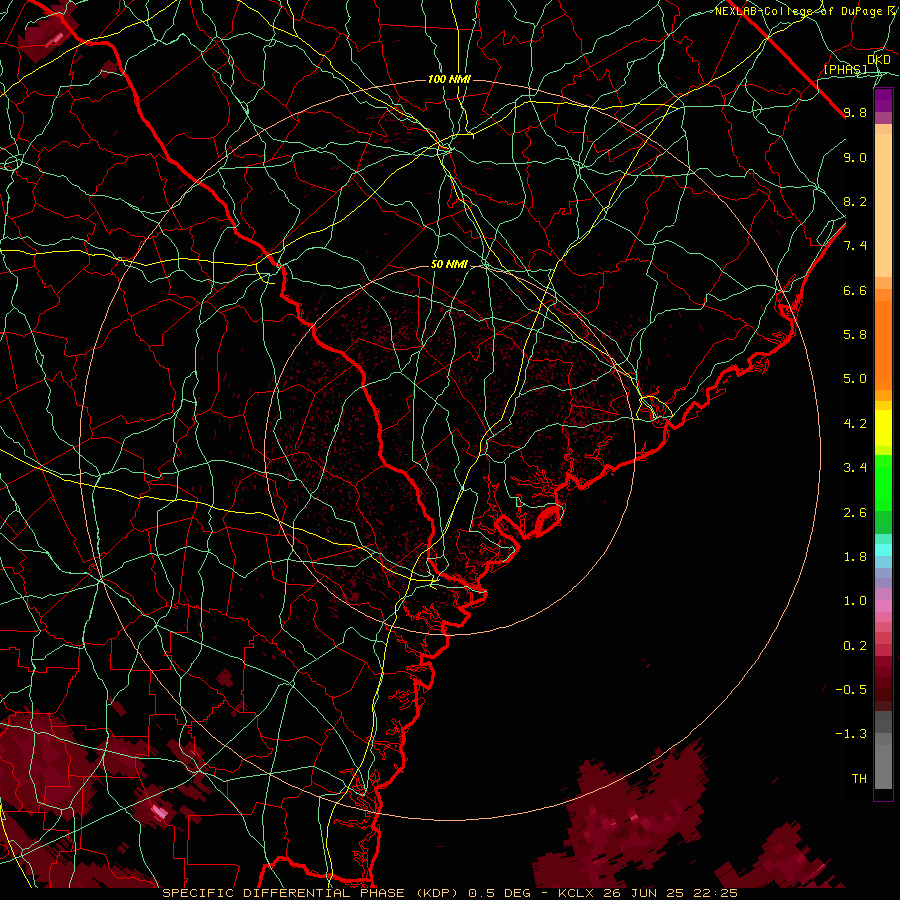Click the 8.2 value on KDP scale
The image size is (900, 900).
click(855, 201)
